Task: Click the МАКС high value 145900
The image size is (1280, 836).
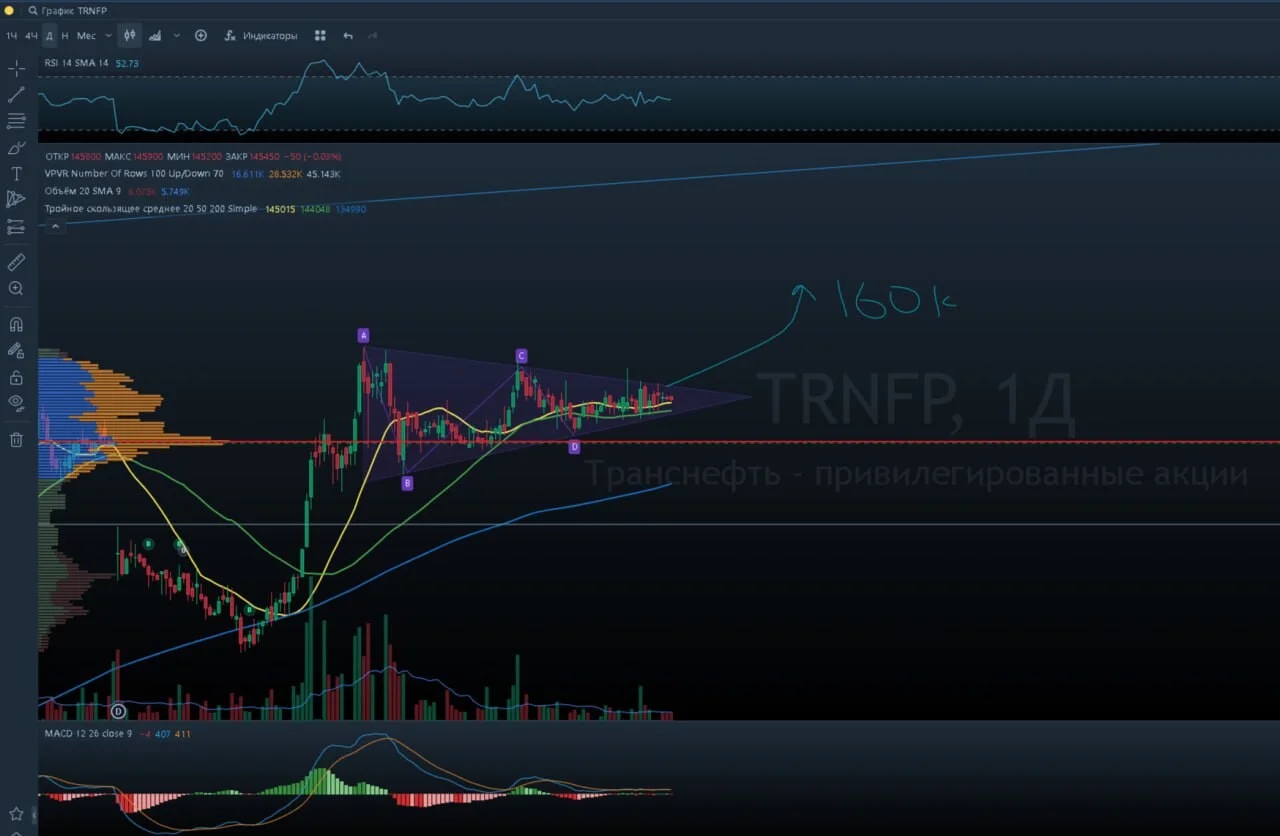Action: pyautogui.click(x=148, y=157)
